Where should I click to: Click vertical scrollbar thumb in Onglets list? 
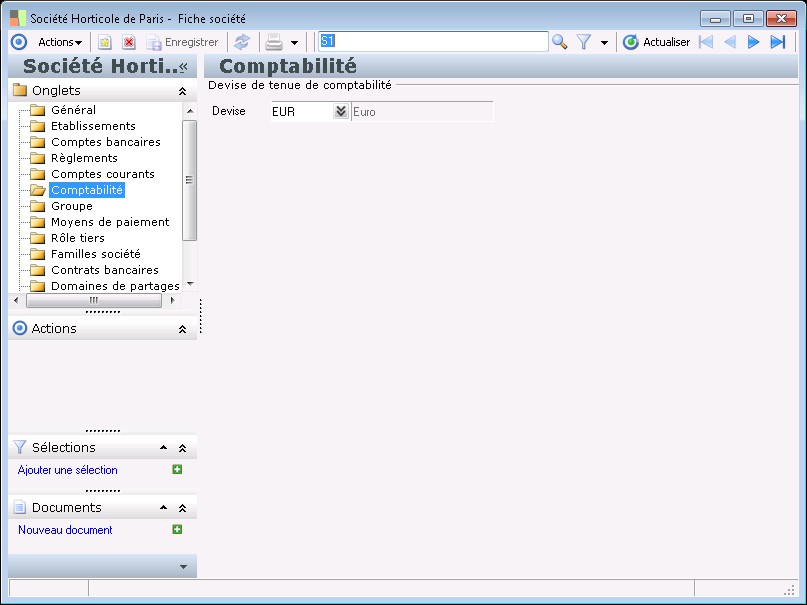tap(189, 180)
